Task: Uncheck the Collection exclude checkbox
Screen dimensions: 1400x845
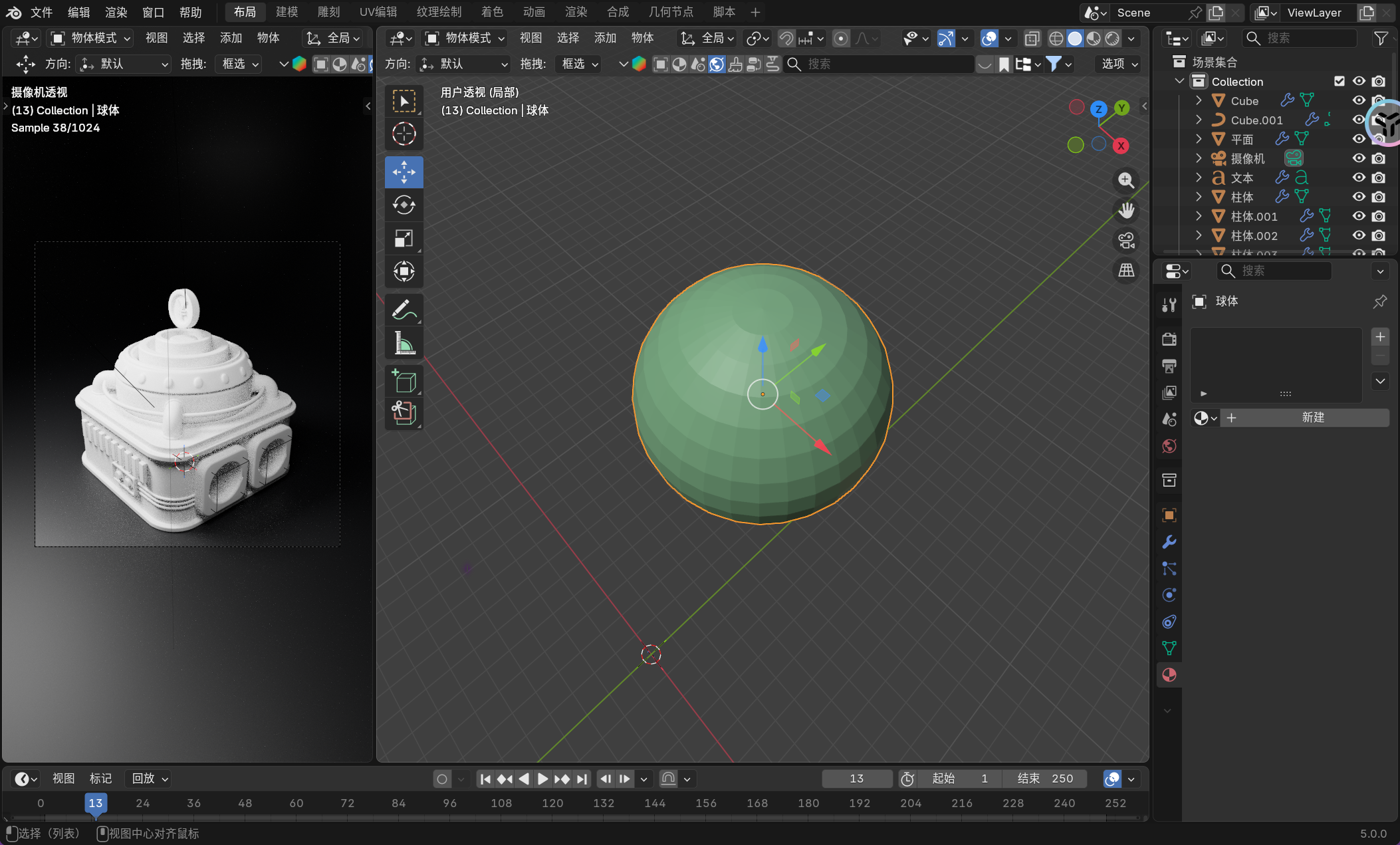Action: coord(1340,81)
